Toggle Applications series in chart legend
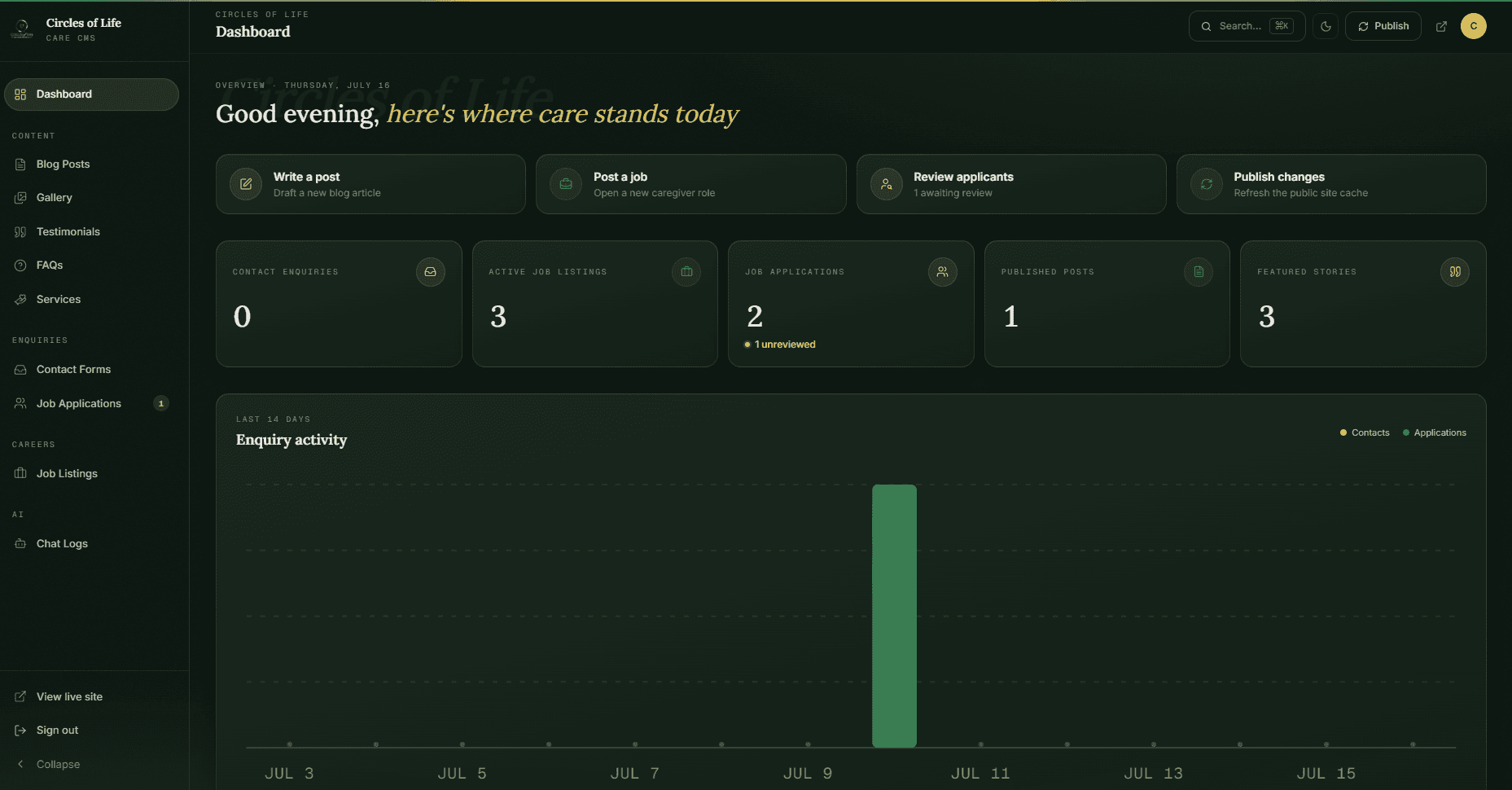Viewport: 1512px width, 790px height. pos(1435,432)
